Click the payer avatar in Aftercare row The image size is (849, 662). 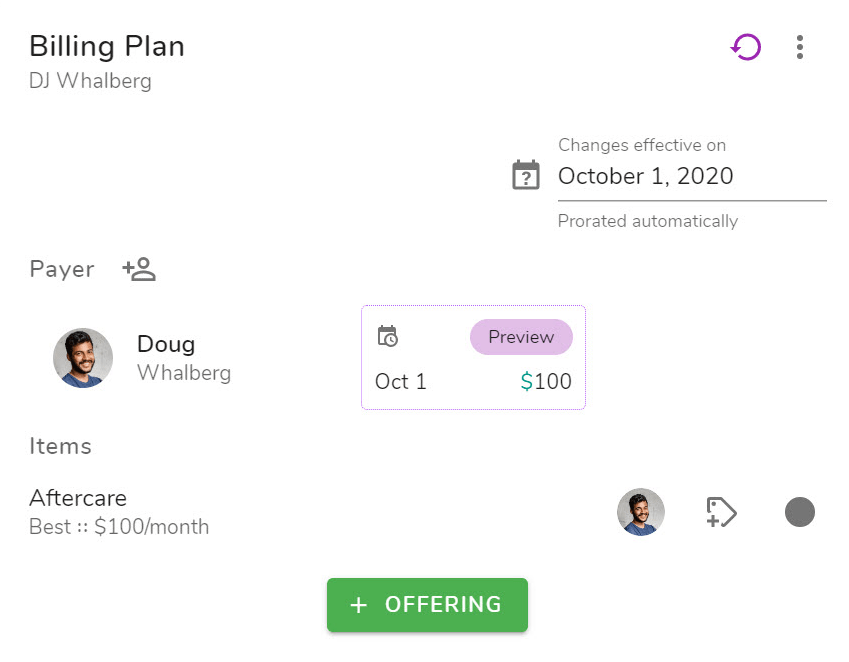641,513
